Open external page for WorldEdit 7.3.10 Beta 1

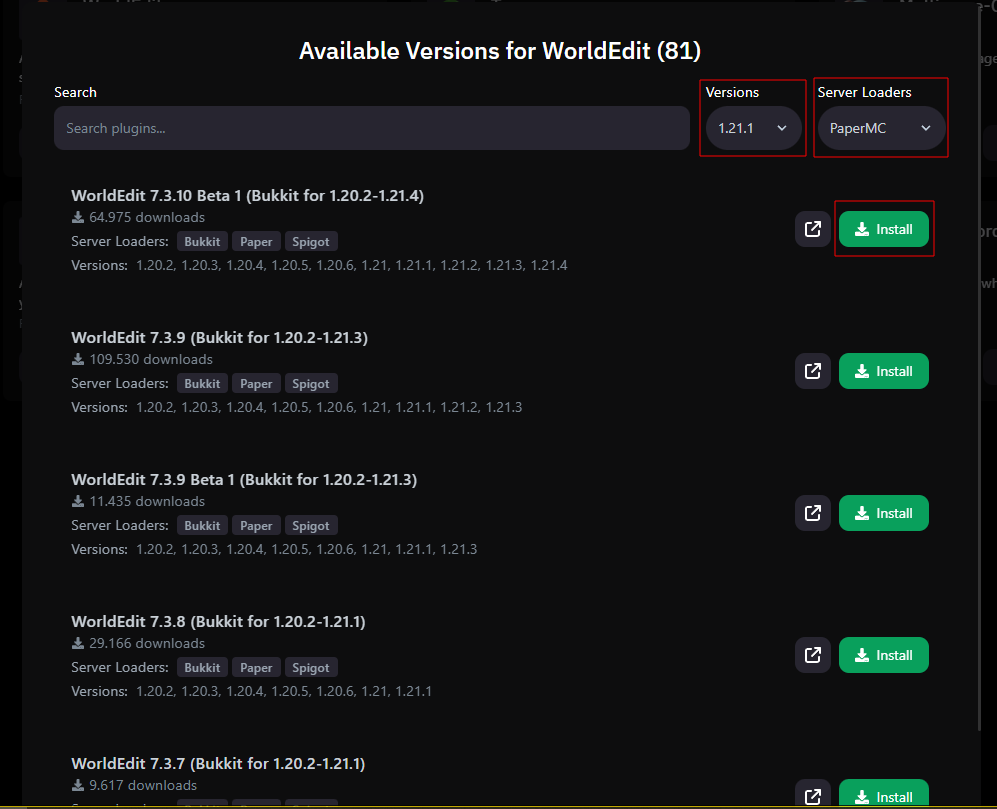click(813, 228)
